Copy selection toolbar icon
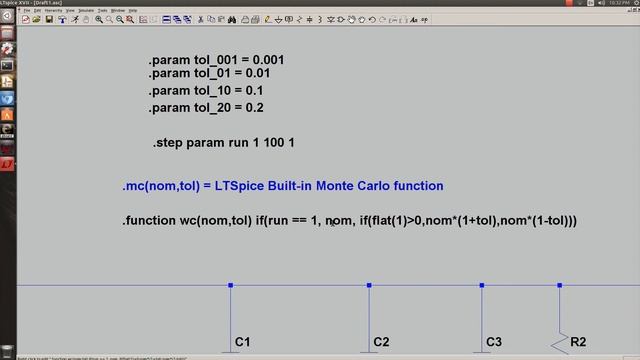The width and height of the screenshot is (640, 360). [211, 20]
